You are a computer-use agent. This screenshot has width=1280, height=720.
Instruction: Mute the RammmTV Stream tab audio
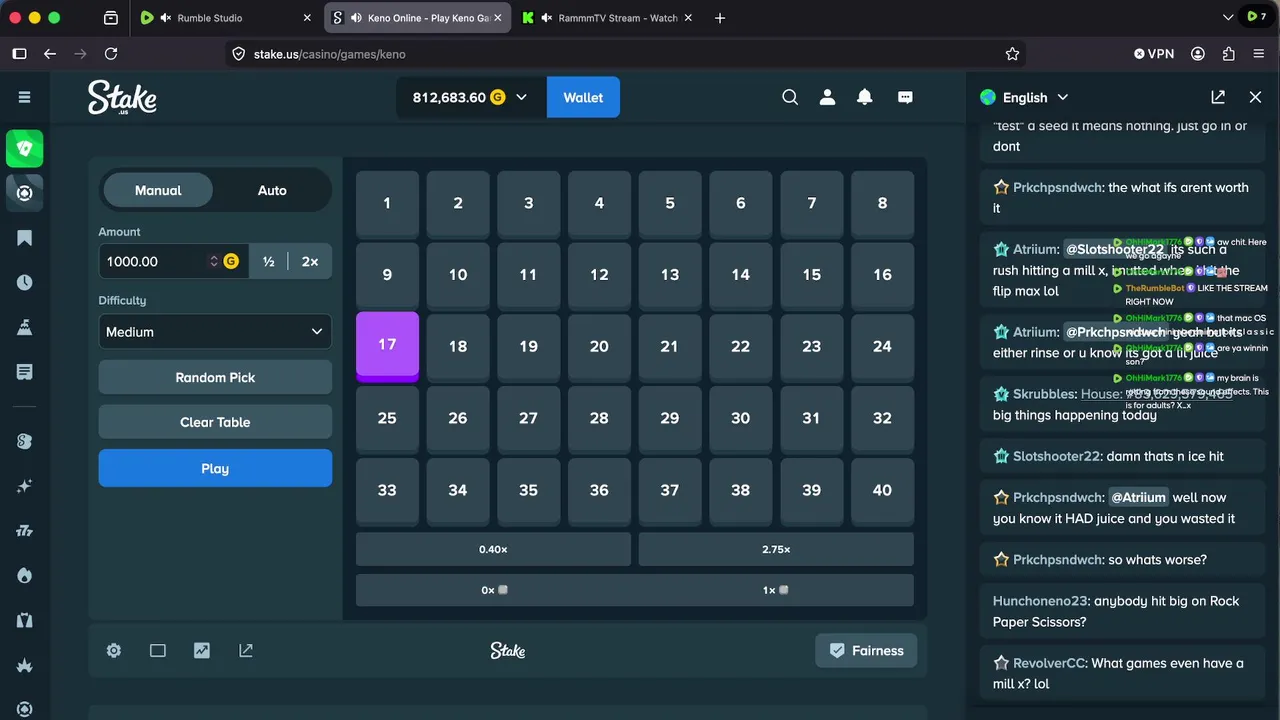[547, 18]
